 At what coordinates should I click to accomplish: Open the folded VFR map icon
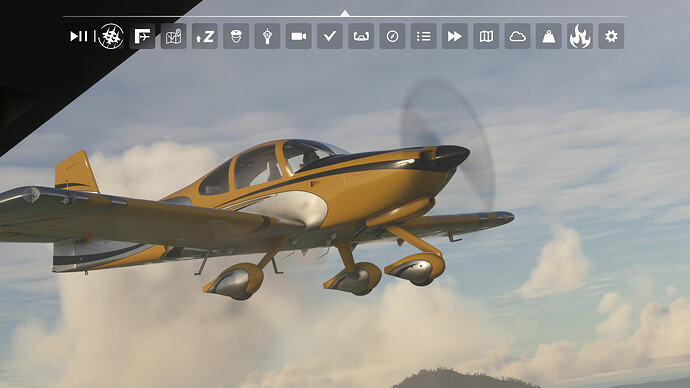click(486, 36)
